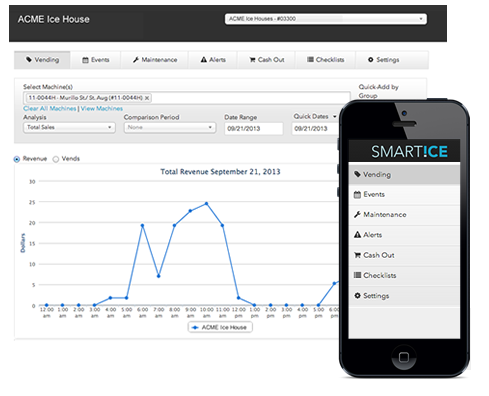Click the 10:00 am peak data point
The height and width of the screenshot is (396, 489).
(206, 203)
